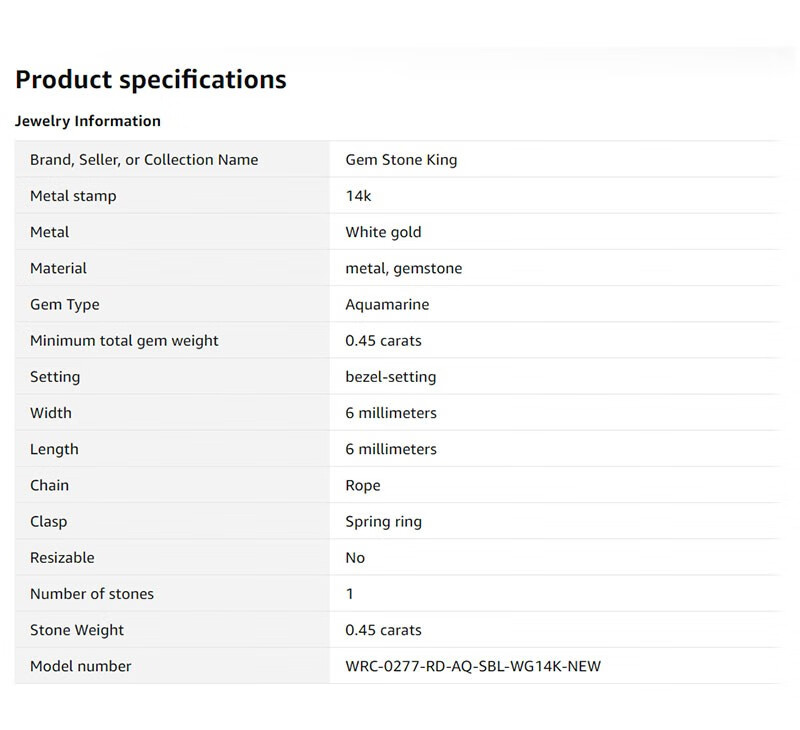Click the Product specifications heading
Image resolution: width=800 pixels, height=730 pixels.
[151, 80]
